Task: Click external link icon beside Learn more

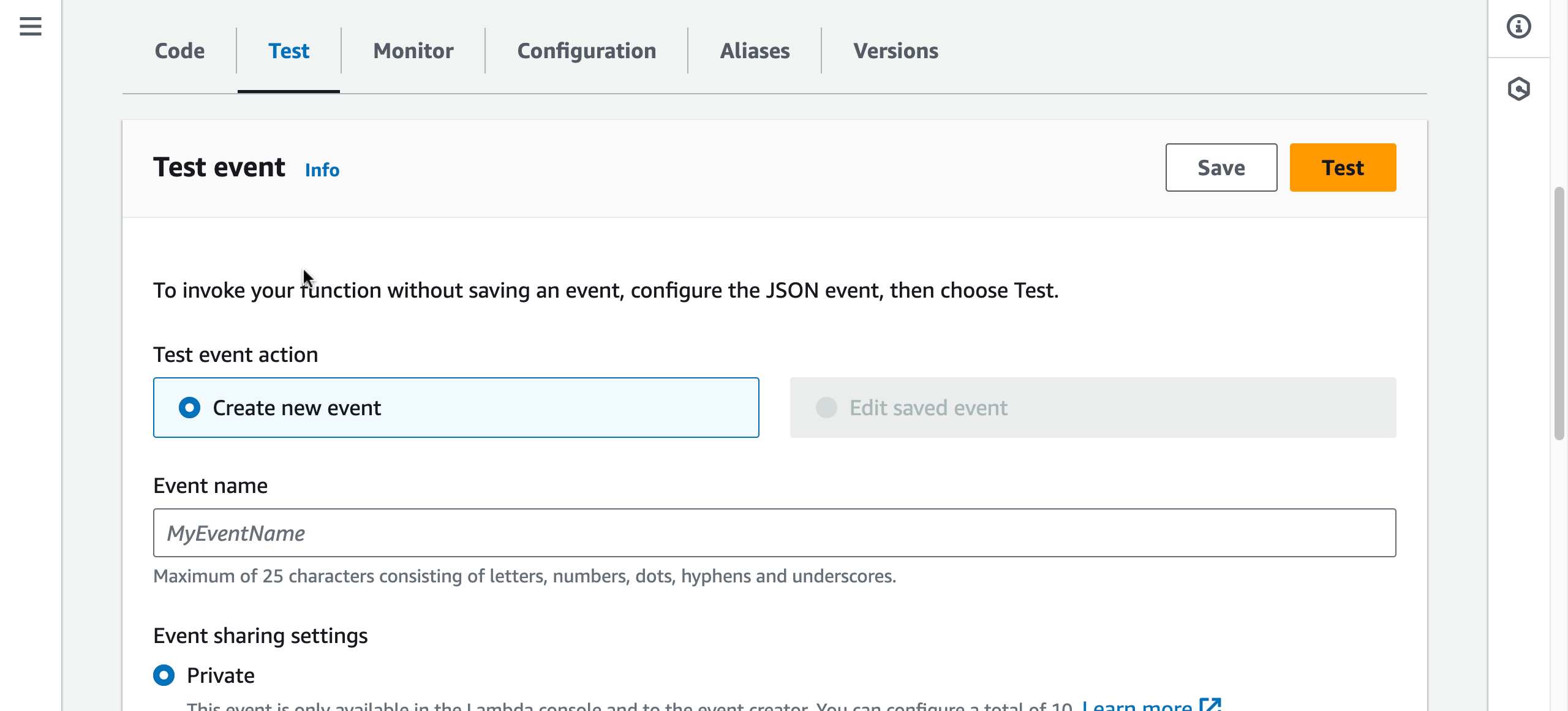Action: point(1210,705)
